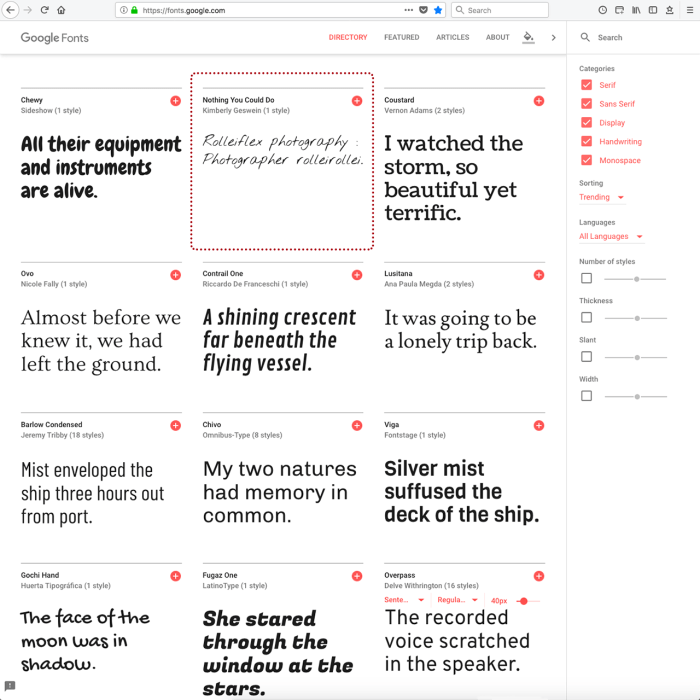Expand the Overpass sentence type dropdown

click(404, 600)
